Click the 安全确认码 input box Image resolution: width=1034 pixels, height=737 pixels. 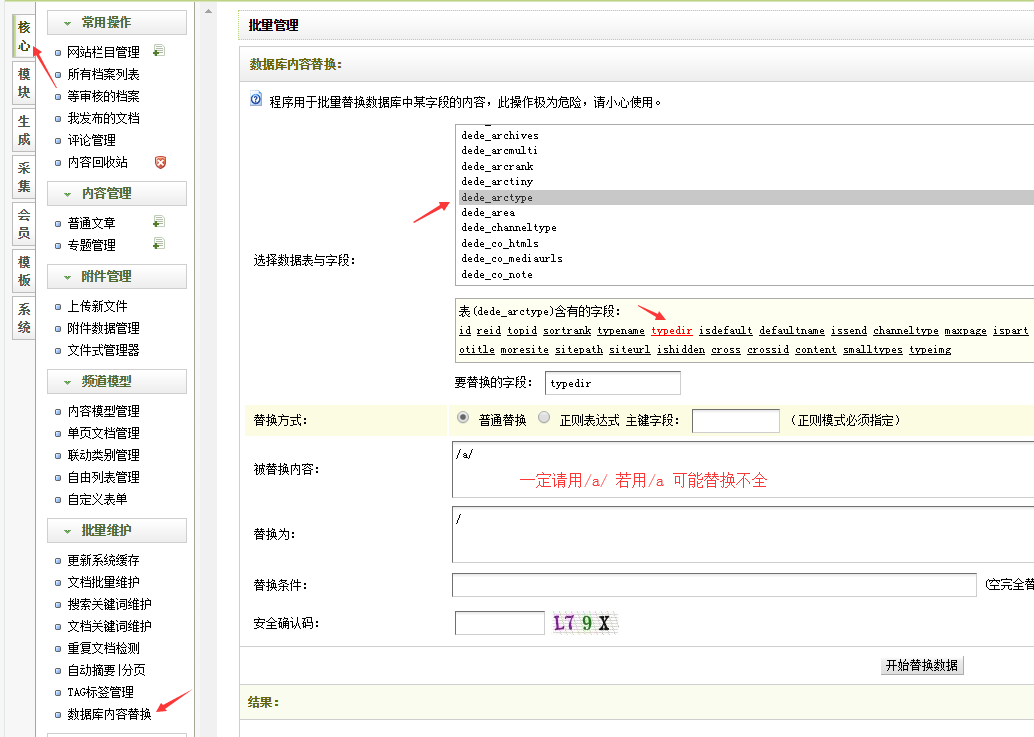499,623
